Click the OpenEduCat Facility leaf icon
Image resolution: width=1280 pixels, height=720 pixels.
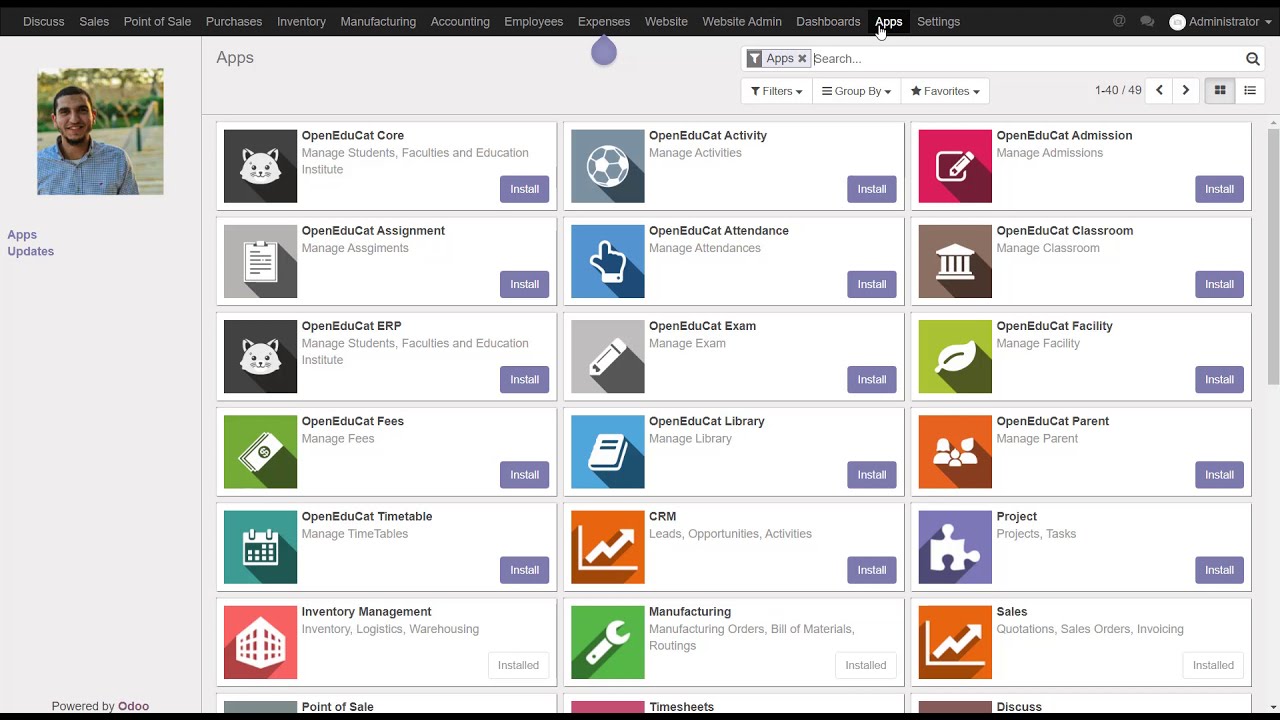955,357
